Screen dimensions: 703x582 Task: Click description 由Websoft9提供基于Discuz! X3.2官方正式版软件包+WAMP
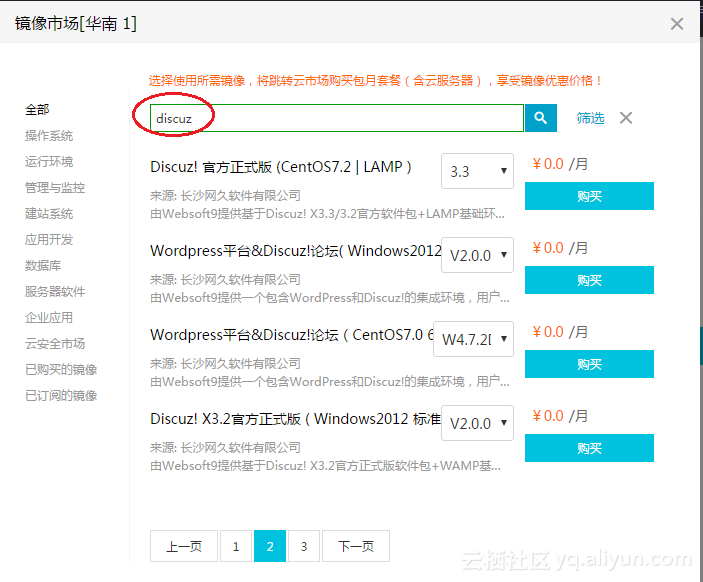(325, 466)
